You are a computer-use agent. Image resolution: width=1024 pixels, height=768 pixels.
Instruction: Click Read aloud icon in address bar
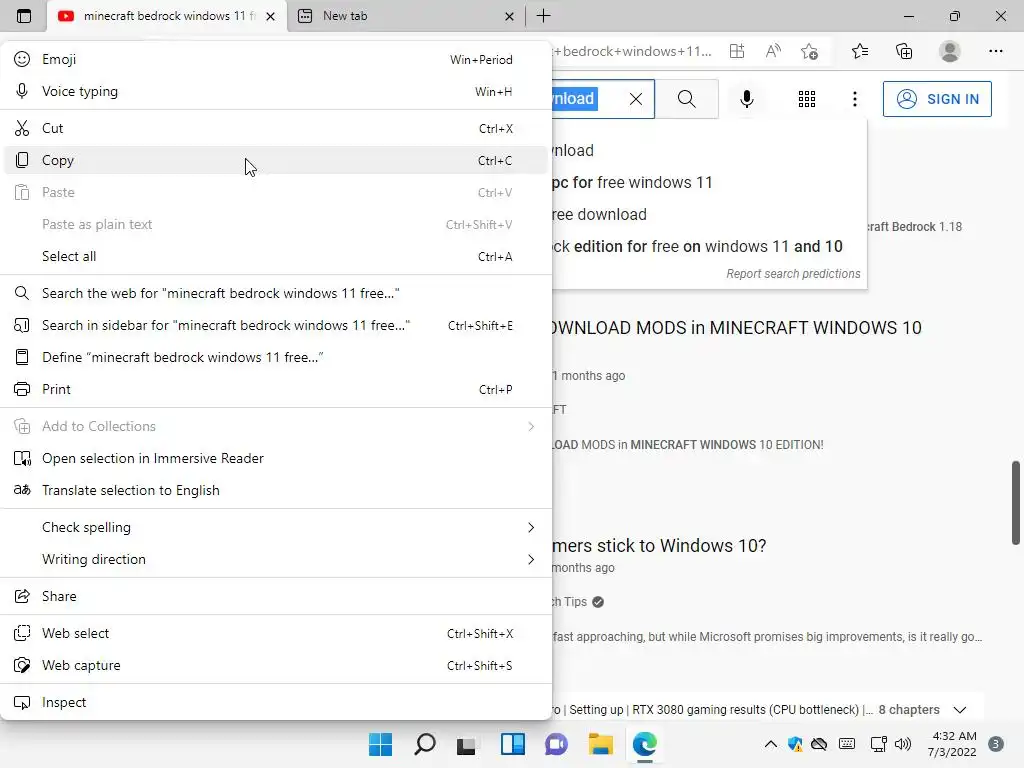point(773,51)
